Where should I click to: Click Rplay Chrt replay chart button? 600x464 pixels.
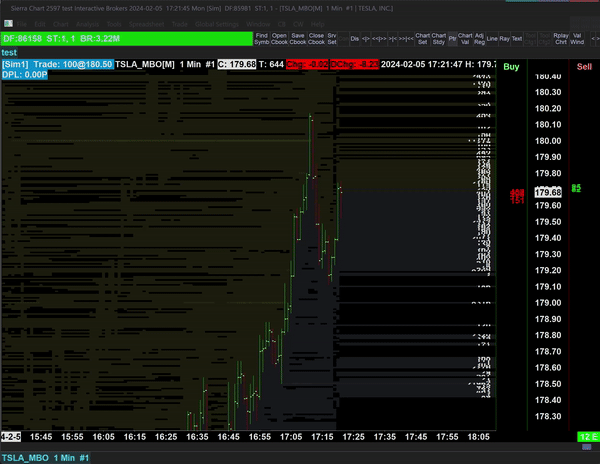tap(561, 39)
